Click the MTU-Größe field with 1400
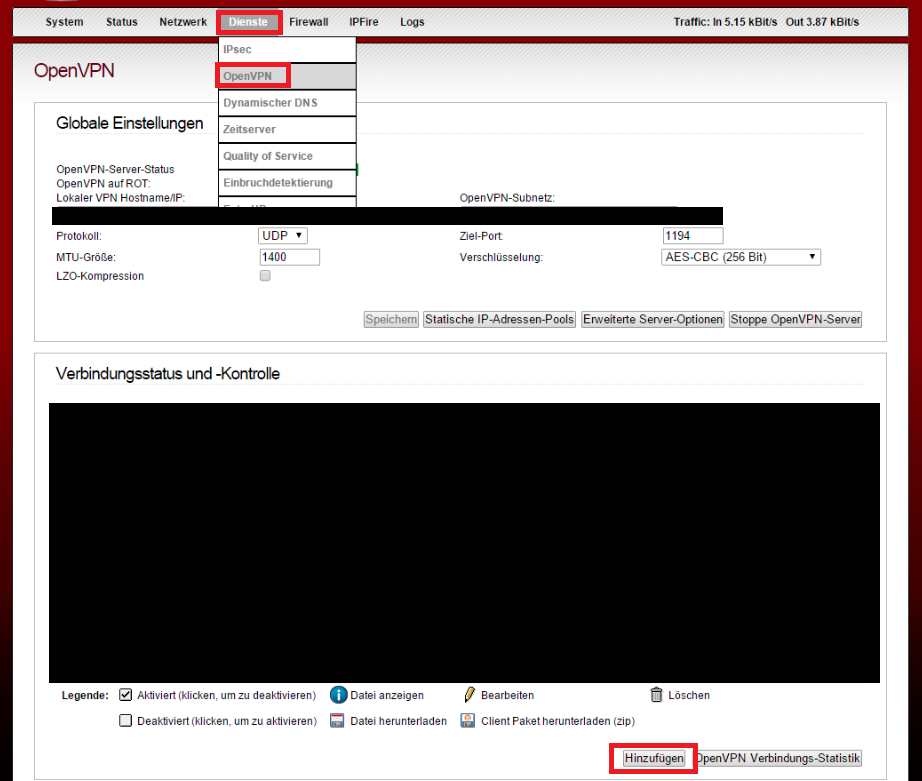Screen dimensions: 922x781 pyautogui.click(x=289, y=257)
